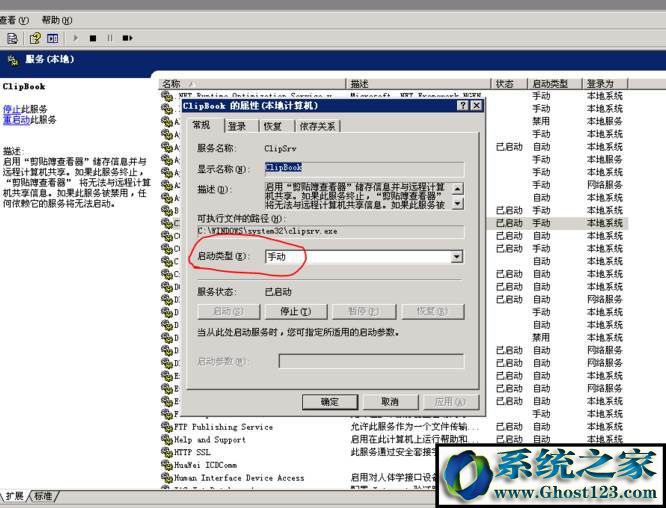Click the restart service toolbar icon
Screen dimensions: 666x508
(x=127, y=38)
